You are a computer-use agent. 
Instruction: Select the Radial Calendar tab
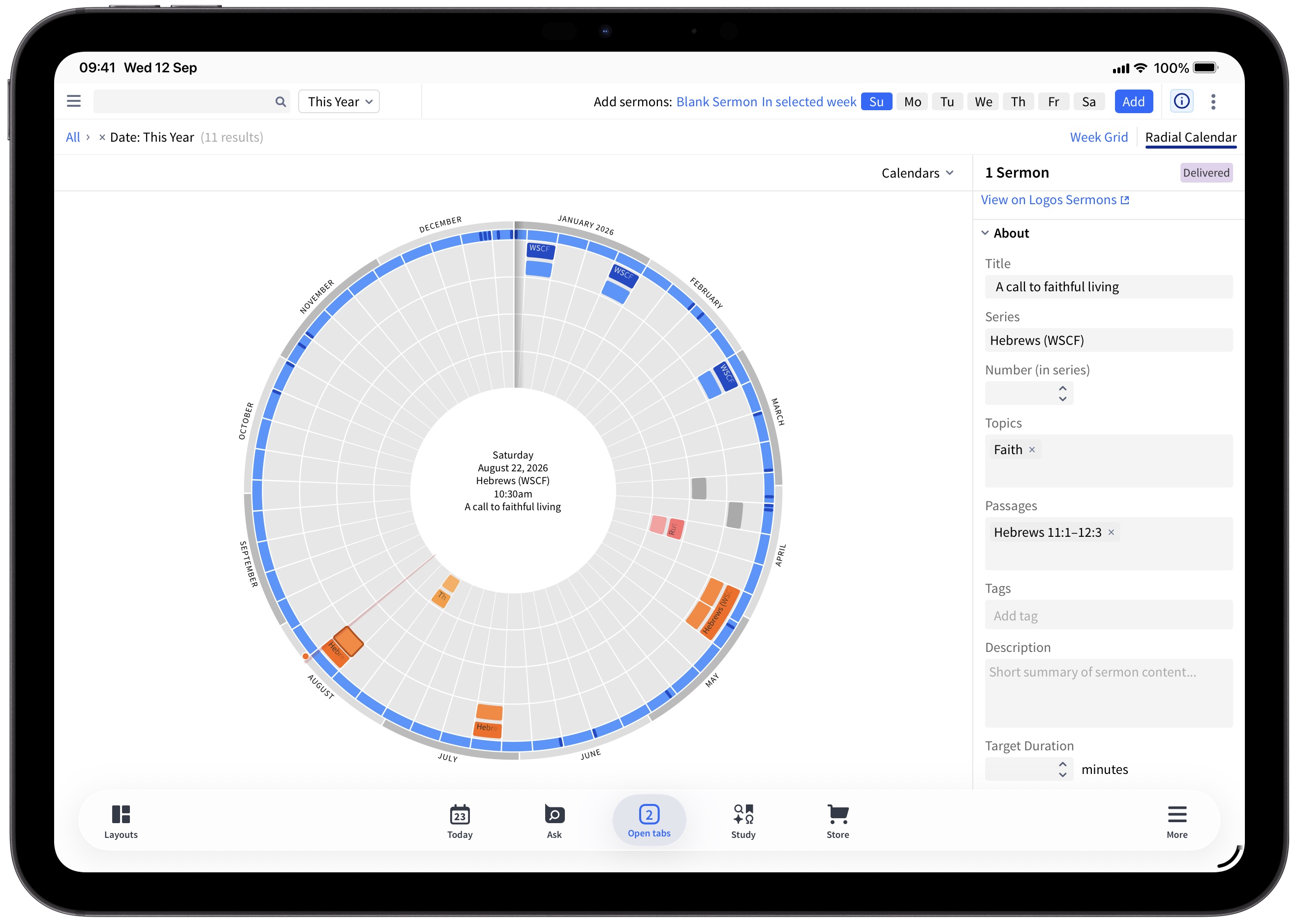(1190, 137)
